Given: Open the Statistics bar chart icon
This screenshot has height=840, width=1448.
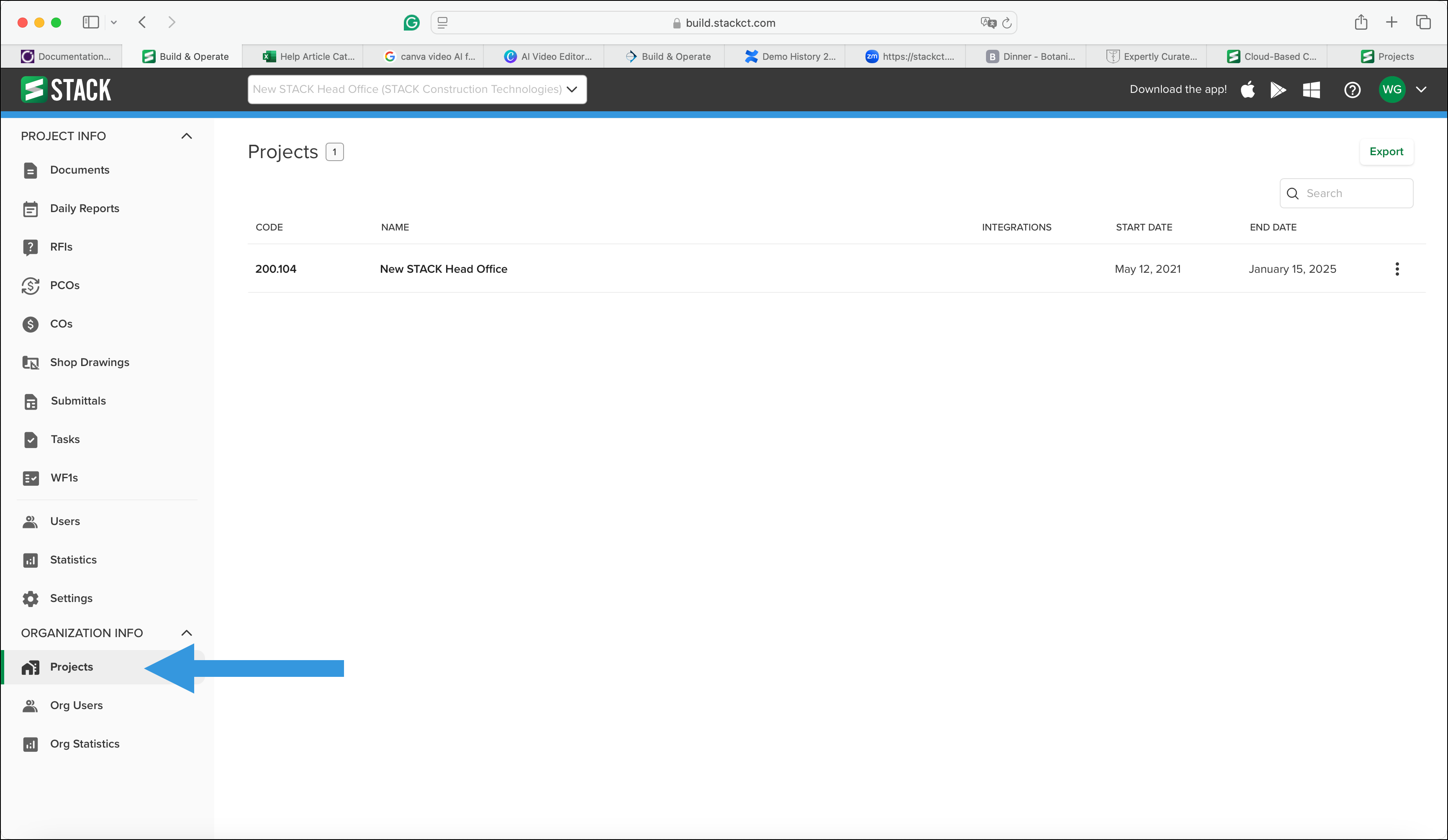Looking at the screenshot, I should [x=31, y=560].
